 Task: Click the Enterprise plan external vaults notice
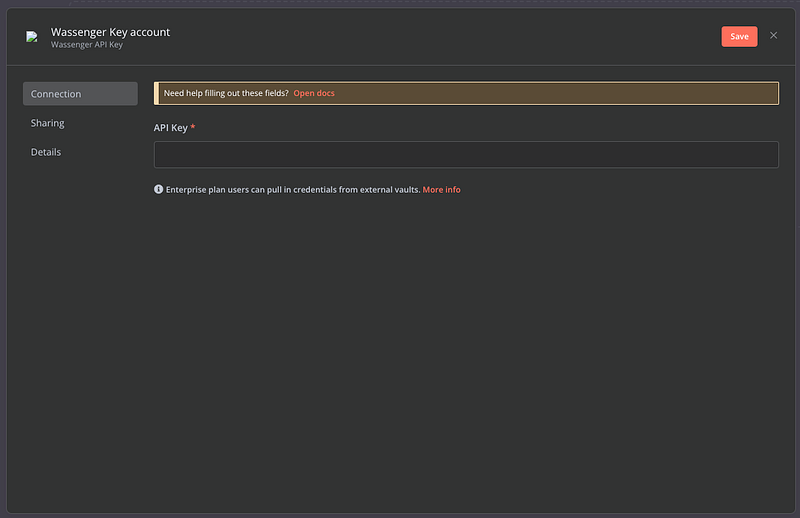tap(292, 189)
